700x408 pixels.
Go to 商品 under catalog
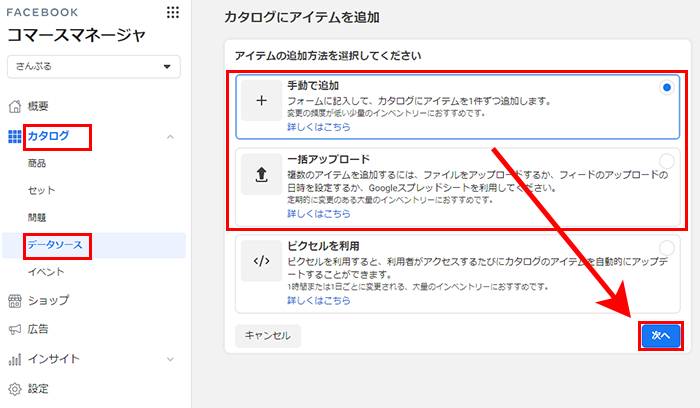pyautogui.click(x=37, y=163)
